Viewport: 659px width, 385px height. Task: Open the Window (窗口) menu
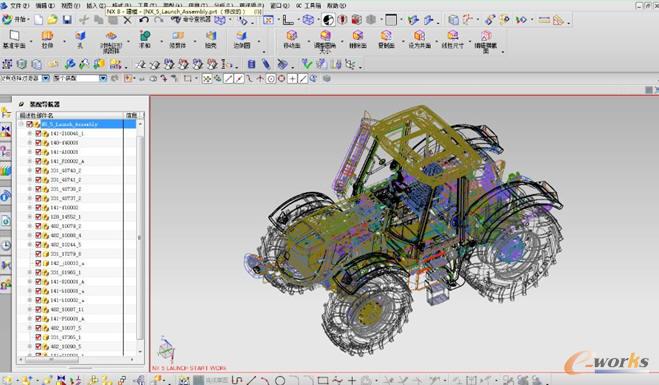point(279,5)
